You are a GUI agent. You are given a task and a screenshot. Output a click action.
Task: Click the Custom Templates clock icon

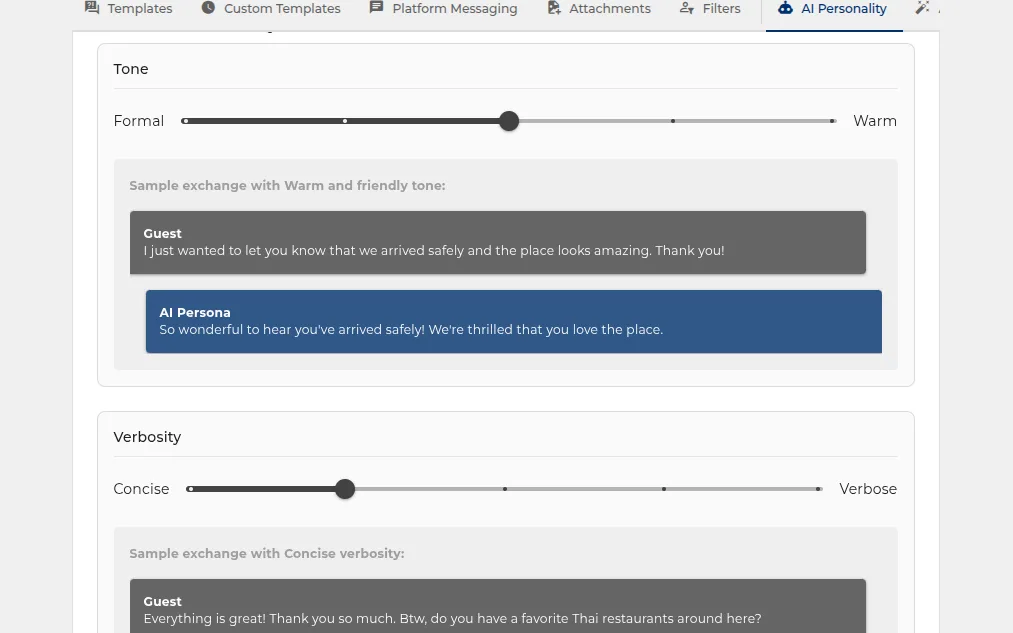208,8
